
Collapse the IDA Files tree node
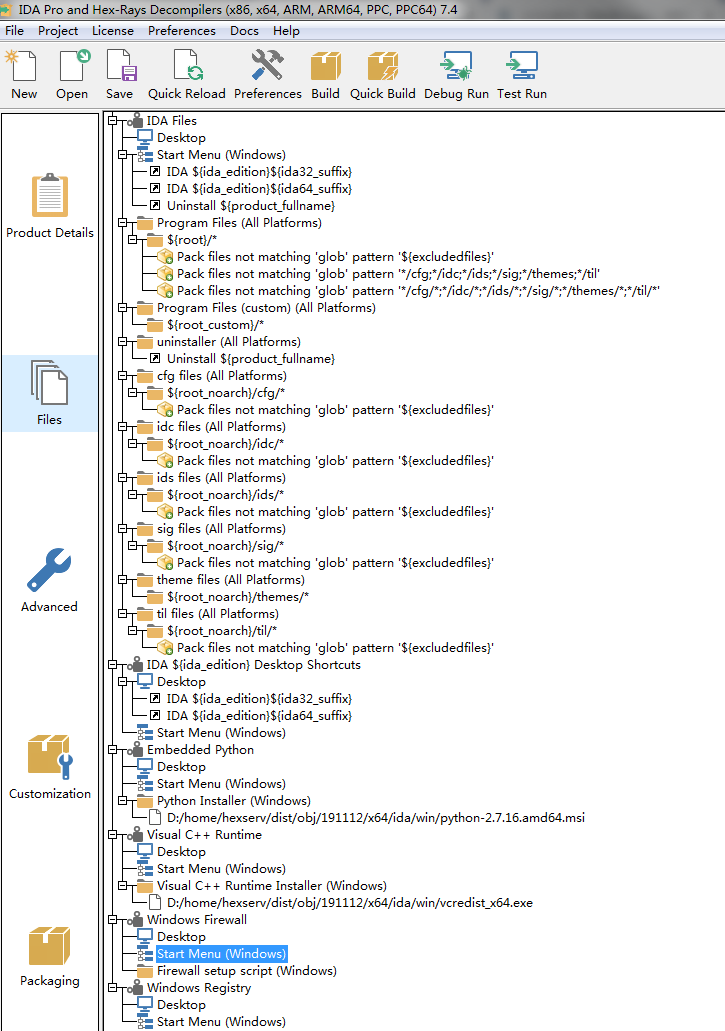point(112,121)
